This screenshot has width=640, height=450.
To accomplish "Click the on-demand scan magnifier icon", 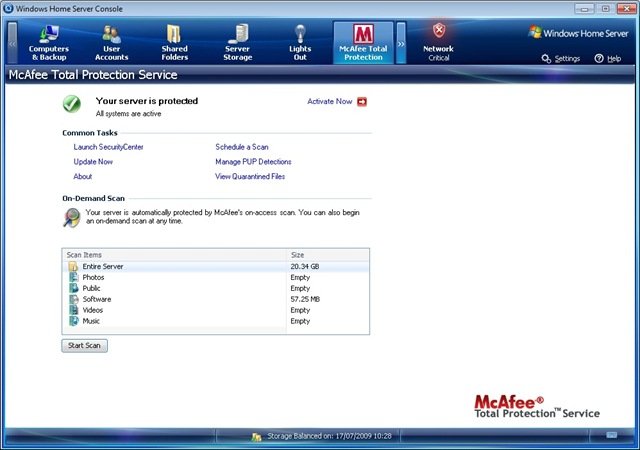I will point(72,217).
